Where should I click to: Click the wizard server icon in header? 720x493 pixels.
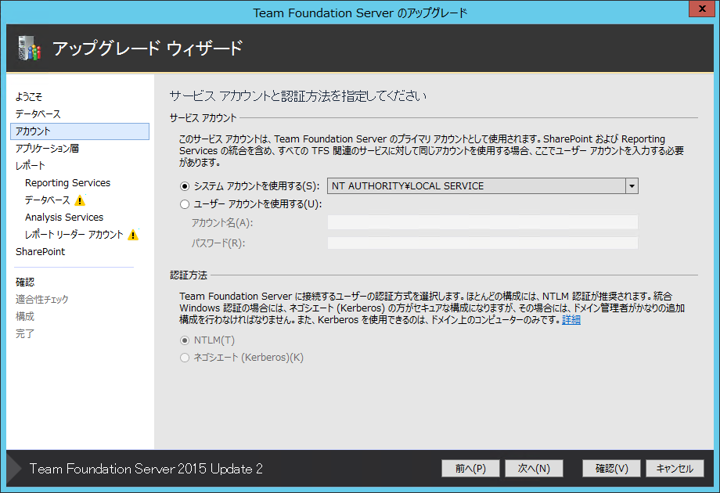[27, 48]
